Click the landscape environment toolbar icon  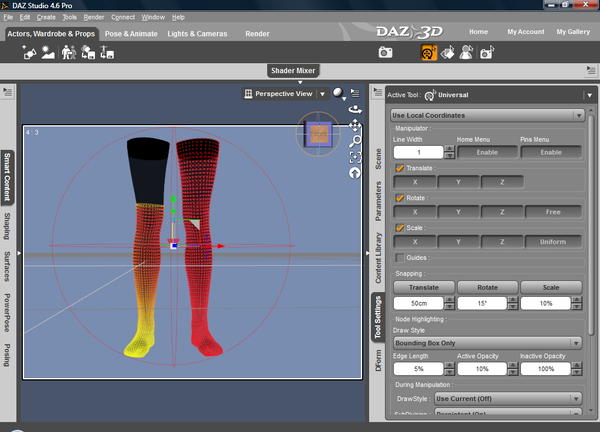tap(48, 52)
